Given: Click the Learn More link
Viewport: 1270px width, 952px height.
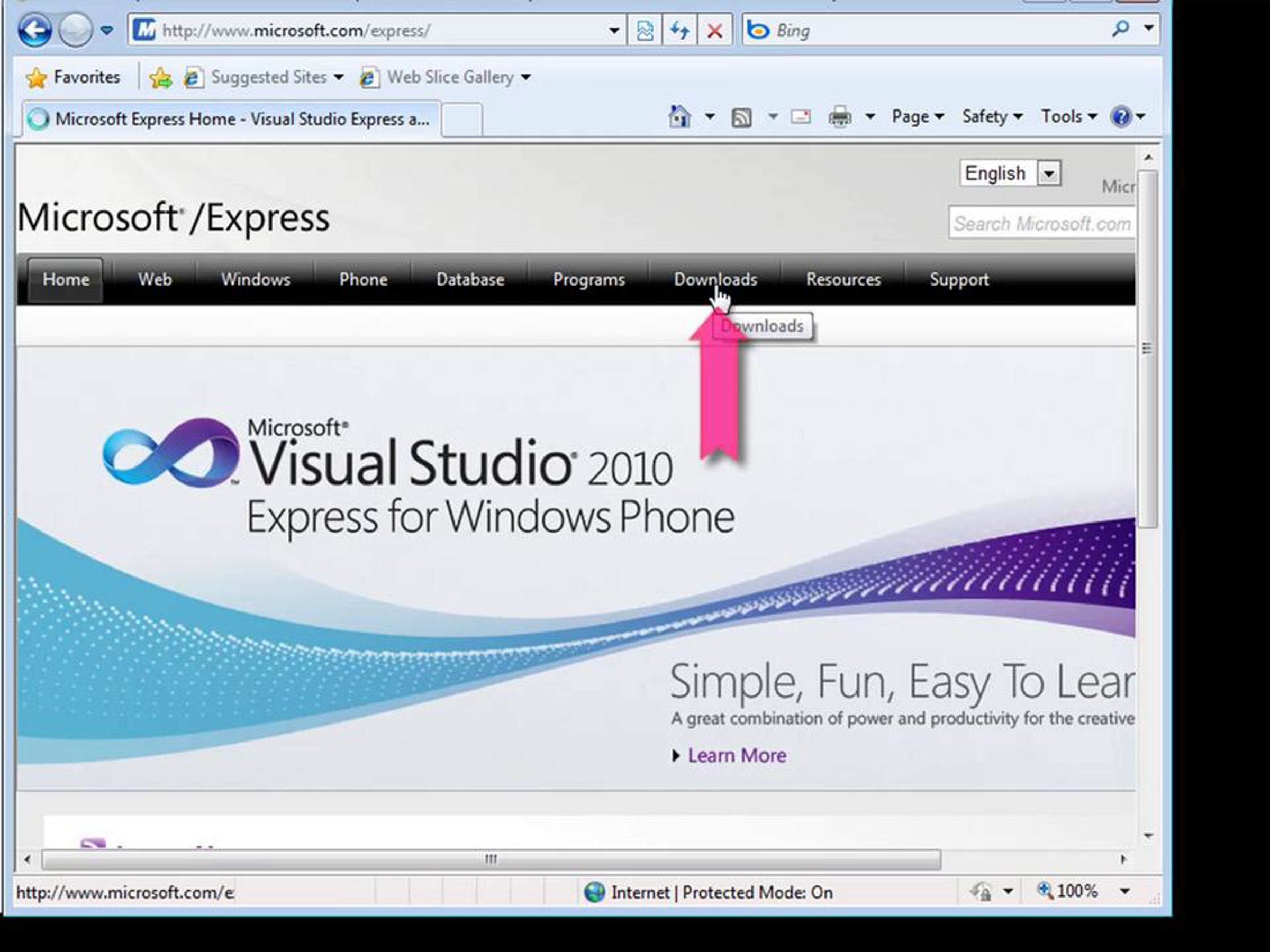Looking at the screenshot, I should coord(737,756).
